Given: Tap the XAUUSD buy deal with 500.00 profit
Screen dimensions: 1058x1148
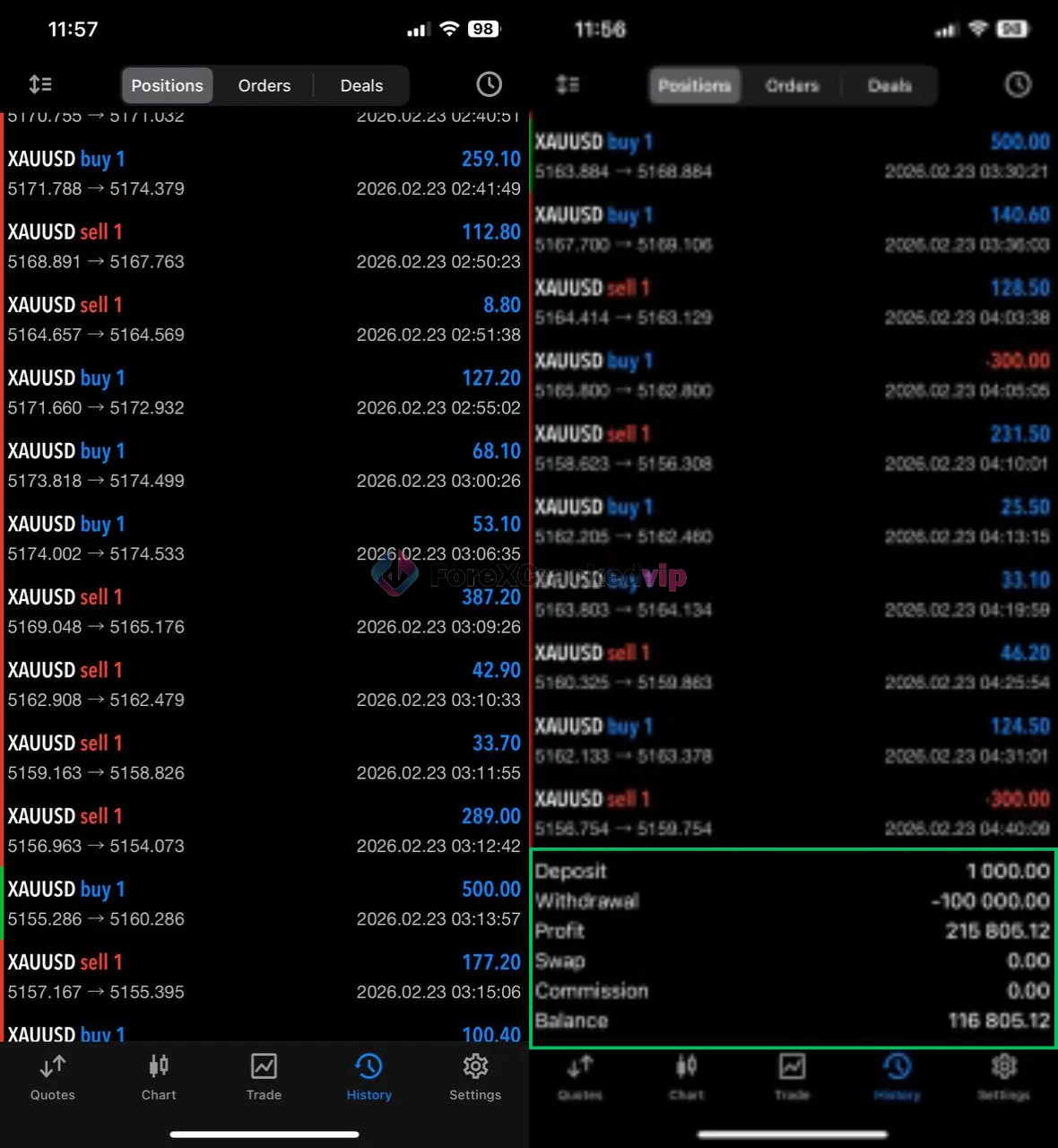Looking at the screenshot, I should 264,903.
